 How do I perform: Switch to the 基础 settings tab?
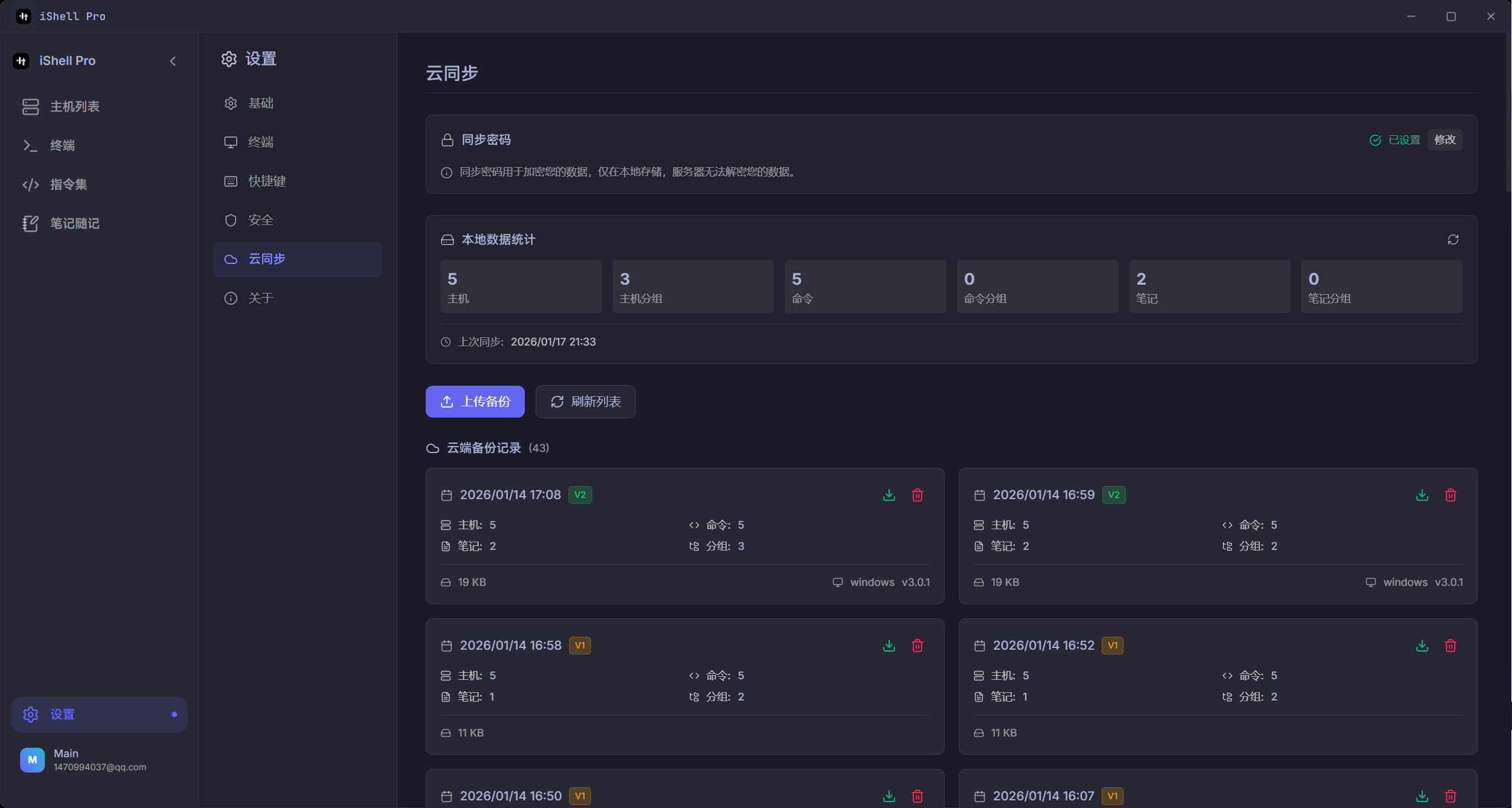point(298,103)
